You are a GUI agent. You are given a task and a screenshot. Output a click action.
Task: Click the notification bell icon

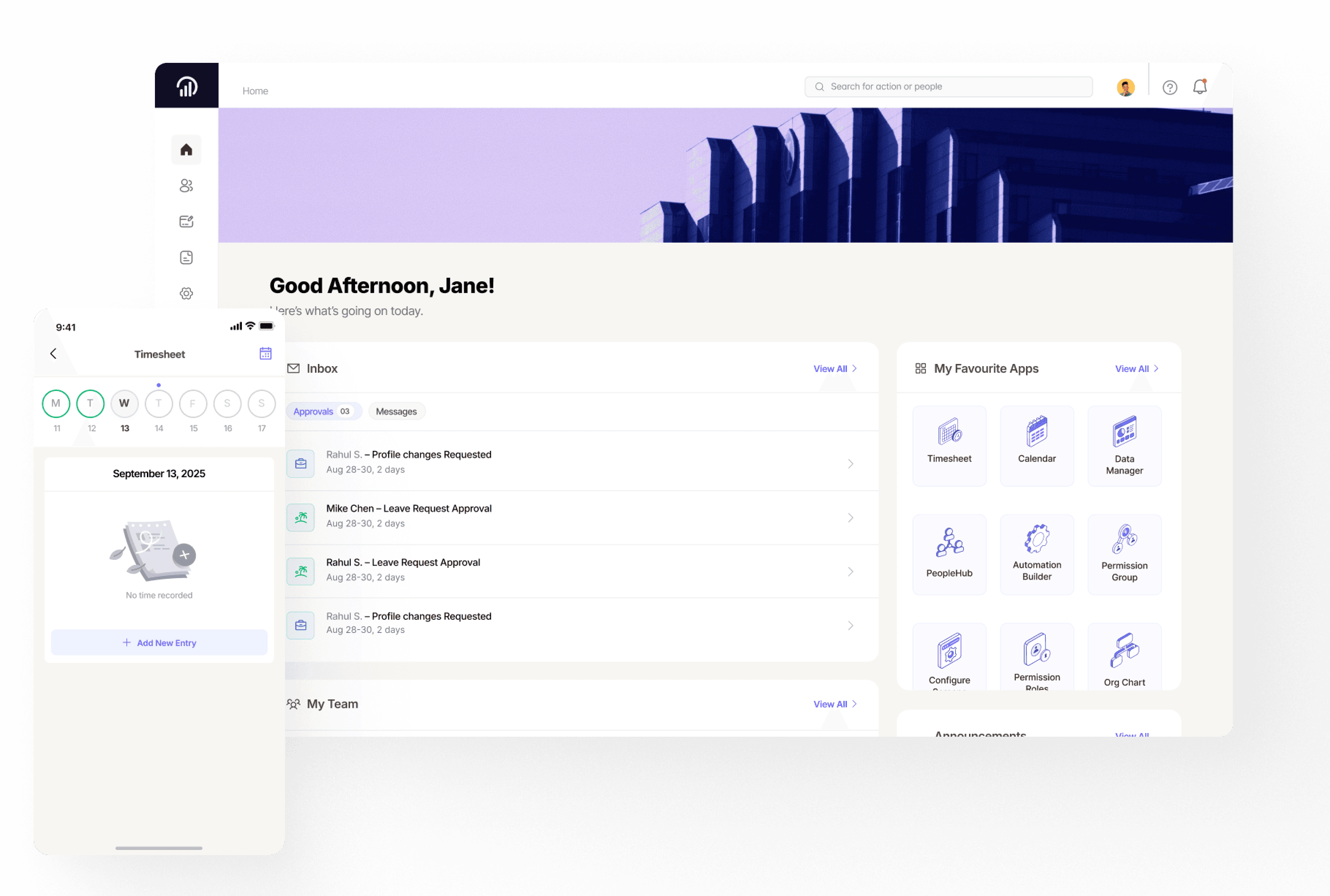(1199, 87)
